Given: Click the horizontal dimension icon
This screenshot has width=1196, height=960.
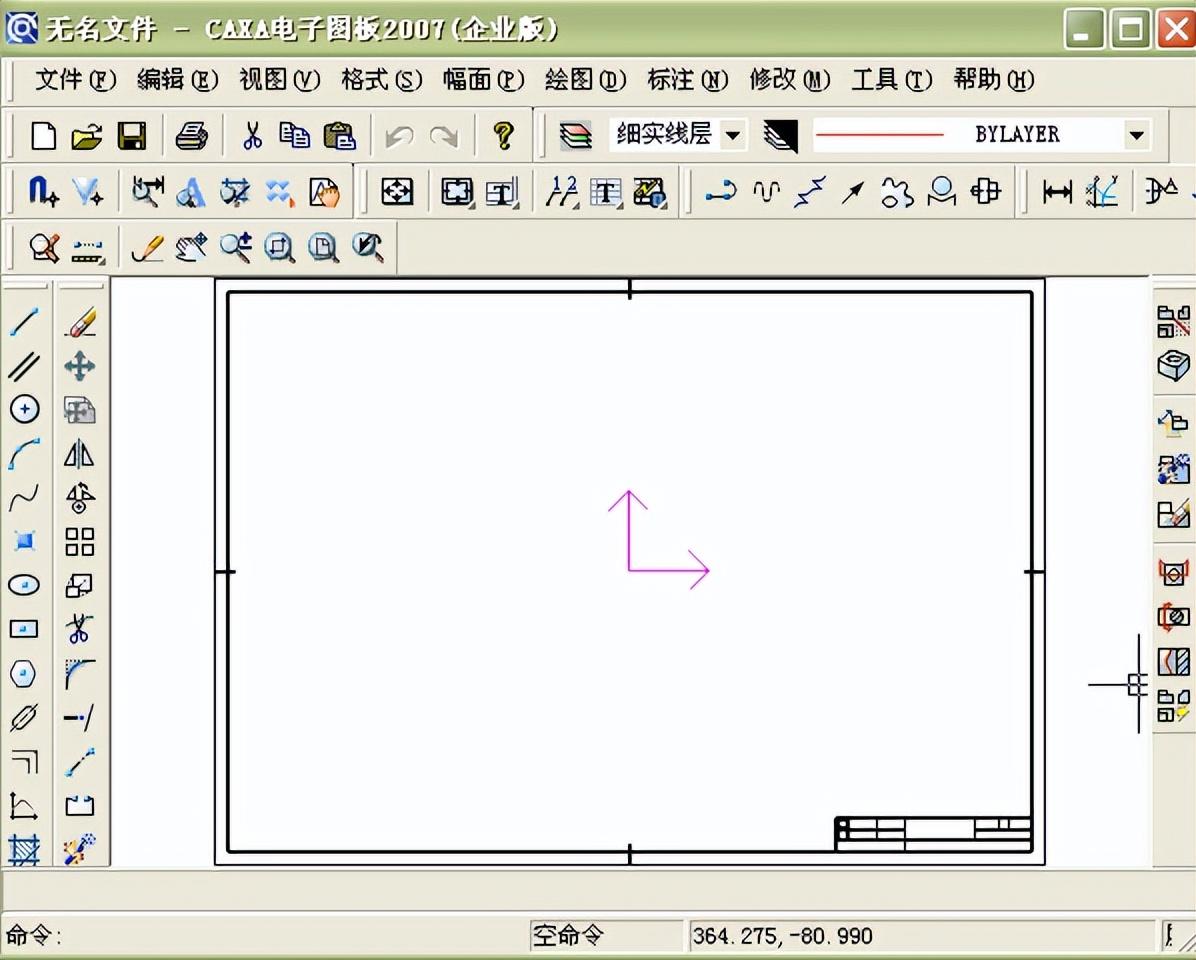Looking at the screenshot, I should click(x=1057, y=192).
